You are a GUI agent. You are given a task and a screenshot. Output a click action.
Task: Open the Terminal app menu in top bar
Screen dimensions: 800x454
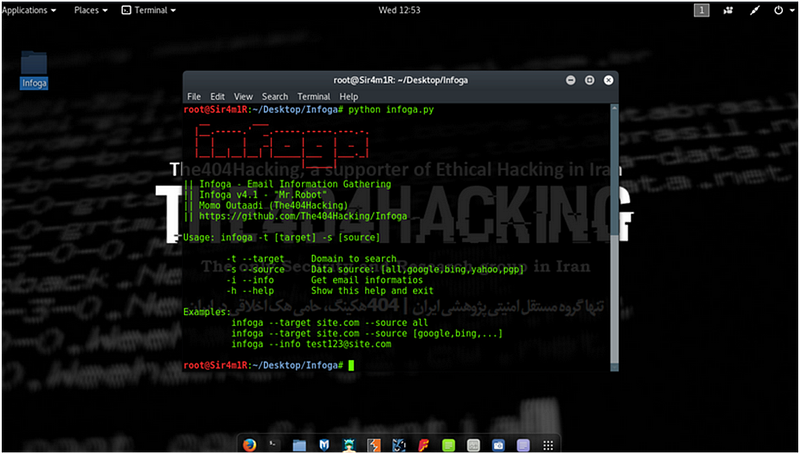click(x=149, y=10)
